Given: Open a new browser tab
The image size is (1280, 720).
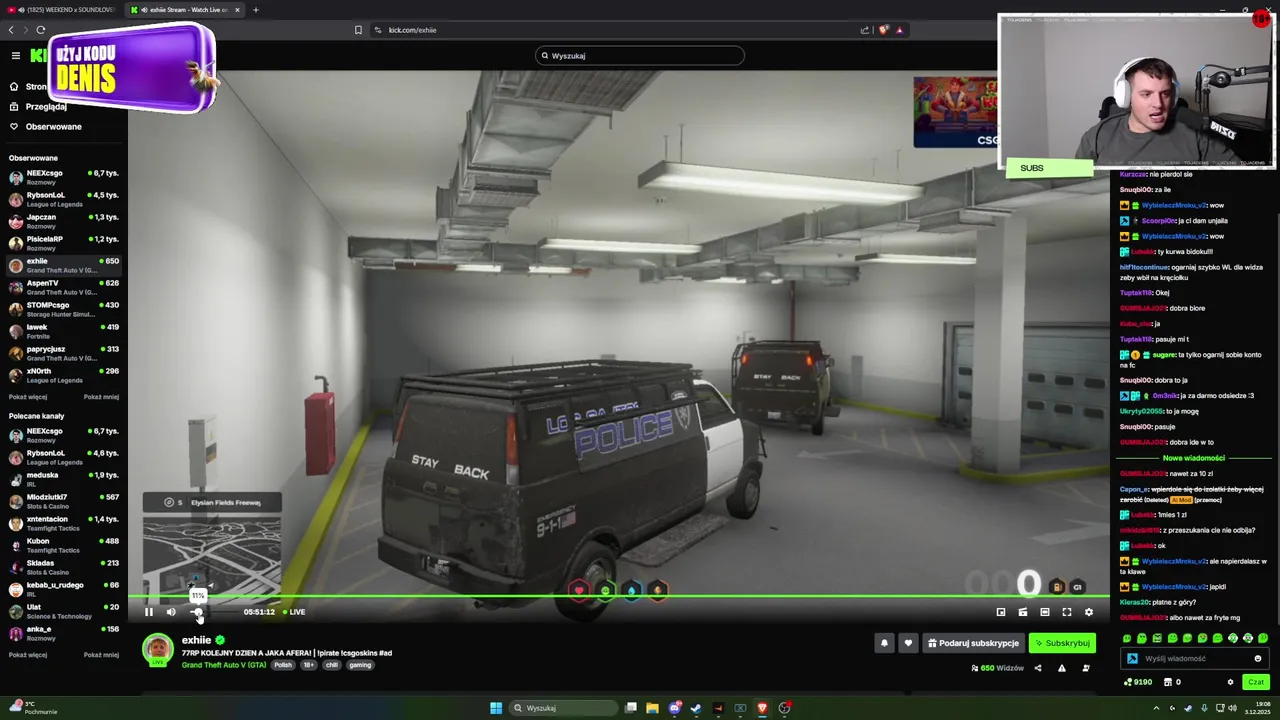Looking at the screenshot, I should 256,10.
